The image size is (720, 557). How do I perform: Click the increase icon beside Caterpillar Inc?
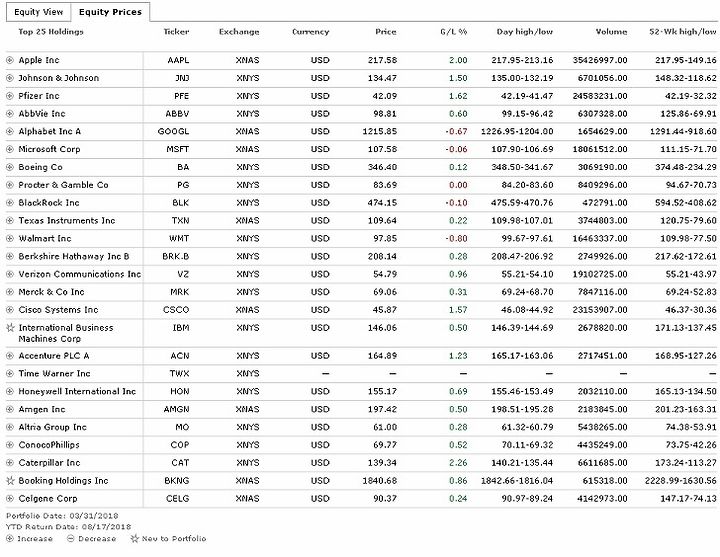point(10,463)
